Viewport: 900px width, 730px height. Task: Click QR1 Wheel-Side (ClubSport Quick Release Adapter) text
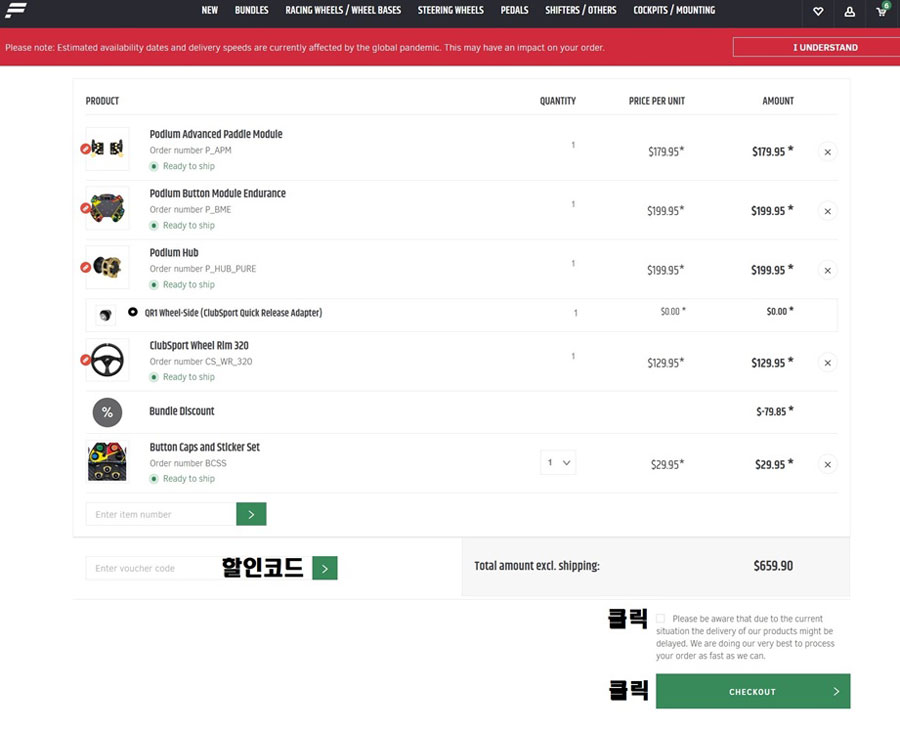233,313
